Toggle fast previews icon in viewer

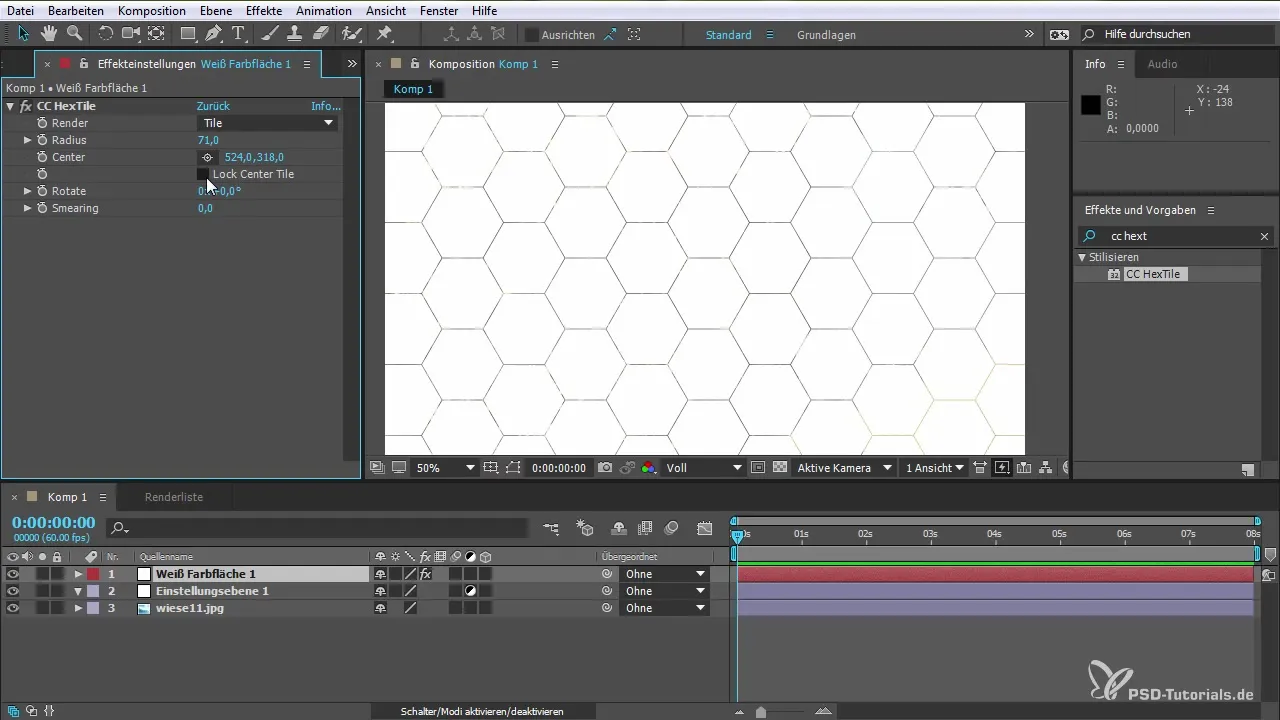click(x=1002, y=468)
